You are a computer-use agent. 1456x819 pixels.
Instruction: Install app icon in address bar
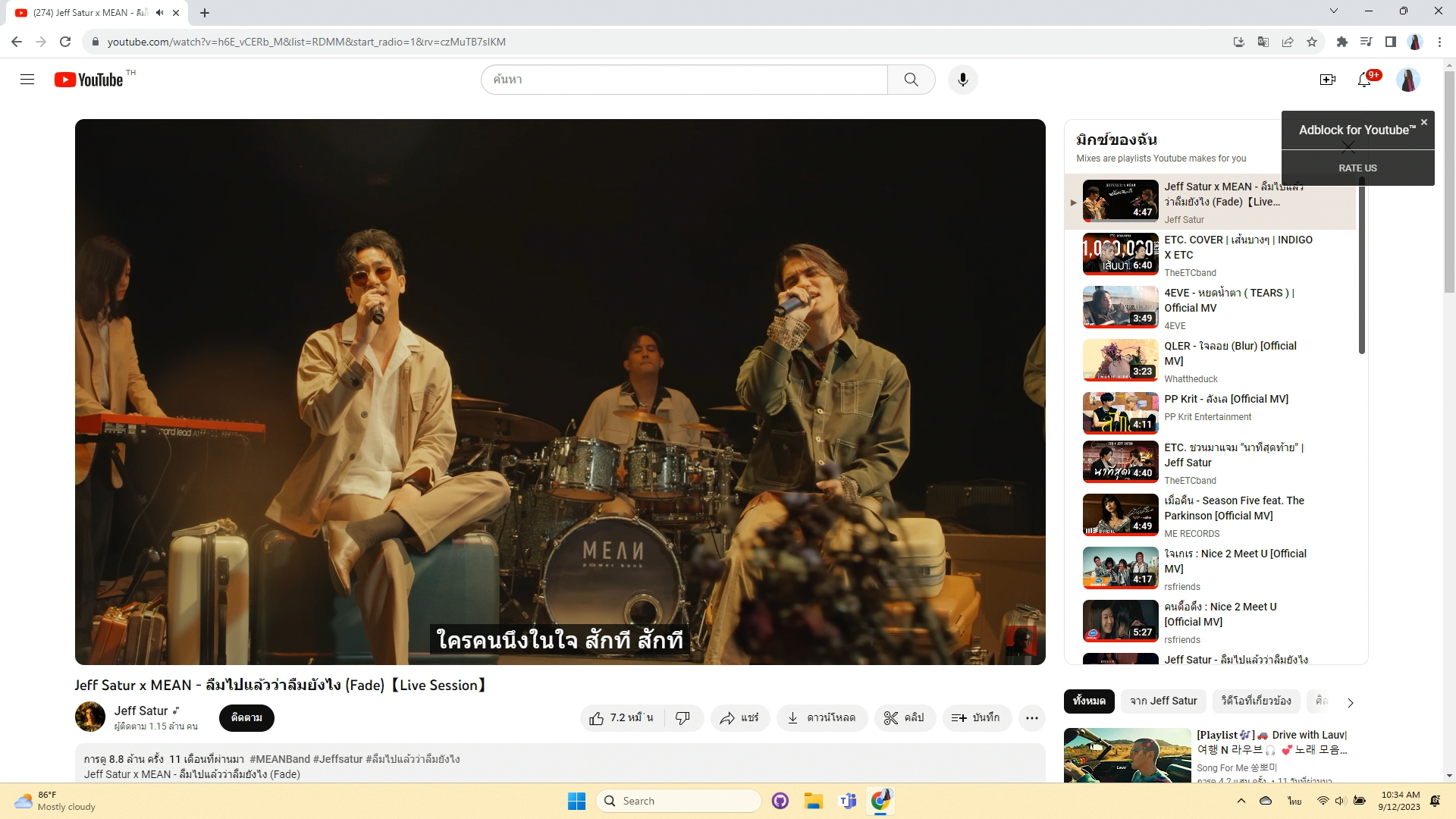click(x=1239, y=42)
